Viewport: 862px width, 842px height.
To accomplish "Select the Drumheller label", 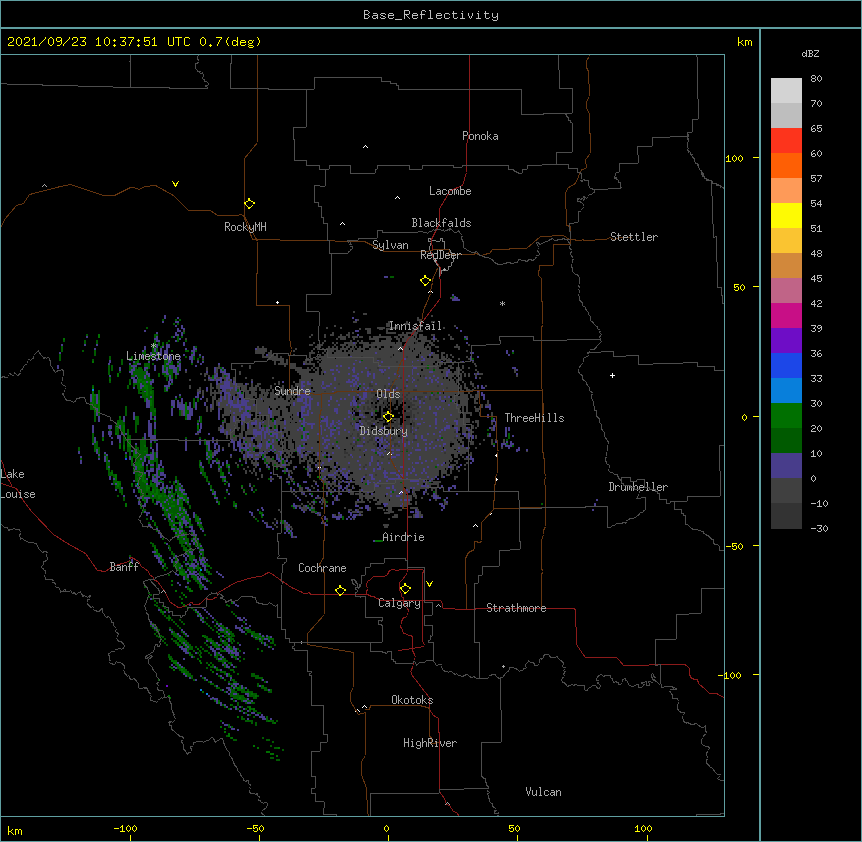I will click(638, 487).
